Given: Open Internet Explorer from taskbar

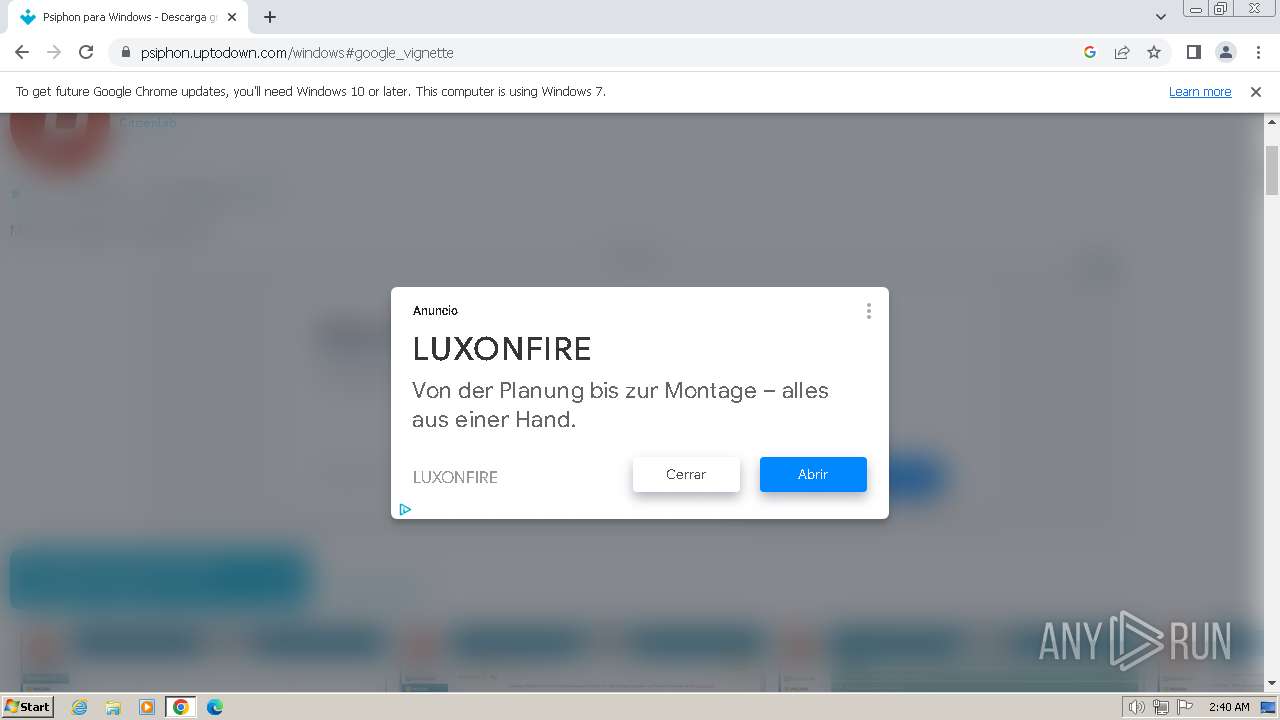Looking at the screenshot, I should tap(80, 707).
